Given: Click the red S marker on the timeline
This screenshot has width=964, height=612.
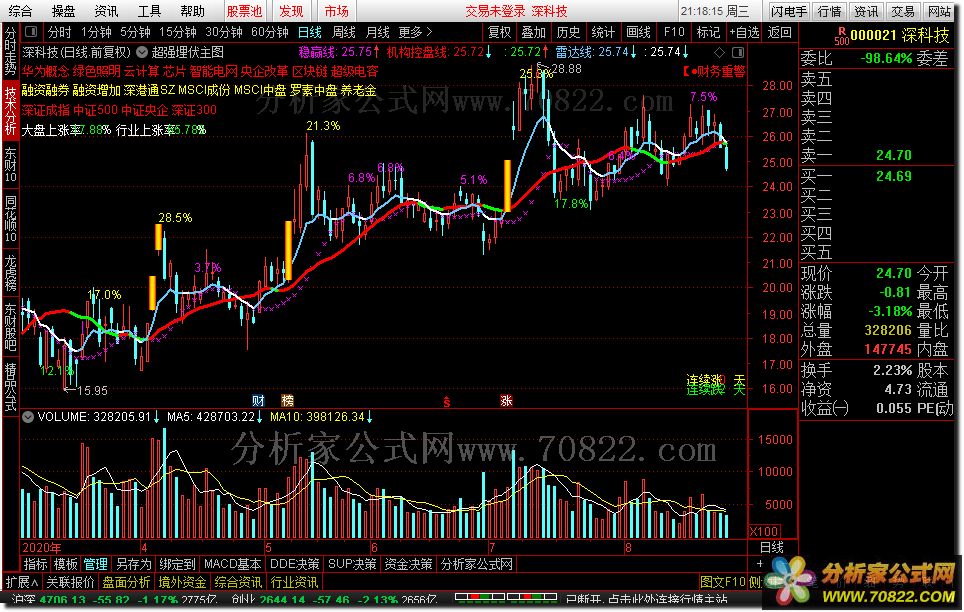Looking at the screenshot, I should [447, 402].
